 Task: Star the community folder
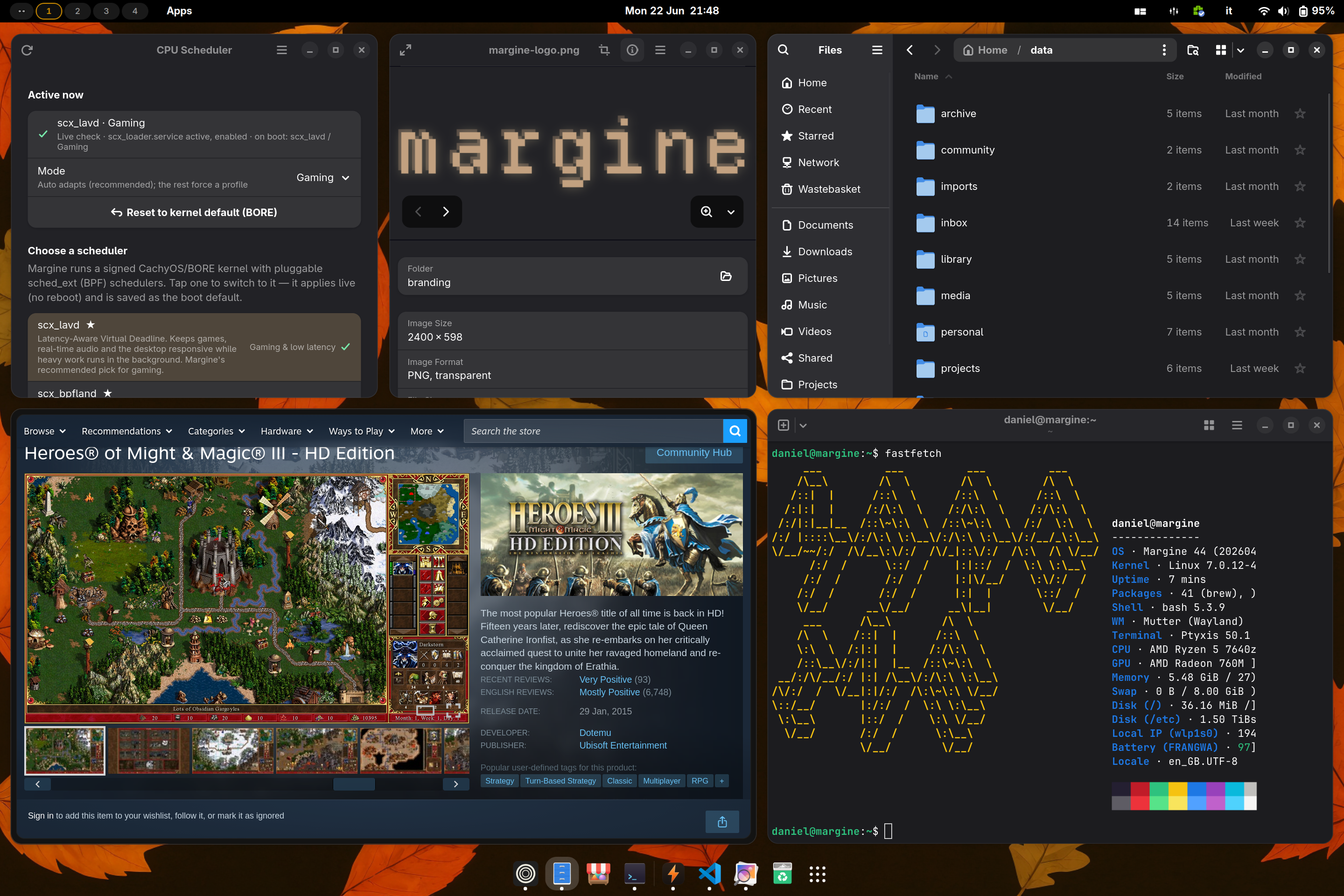point(1300,150)
